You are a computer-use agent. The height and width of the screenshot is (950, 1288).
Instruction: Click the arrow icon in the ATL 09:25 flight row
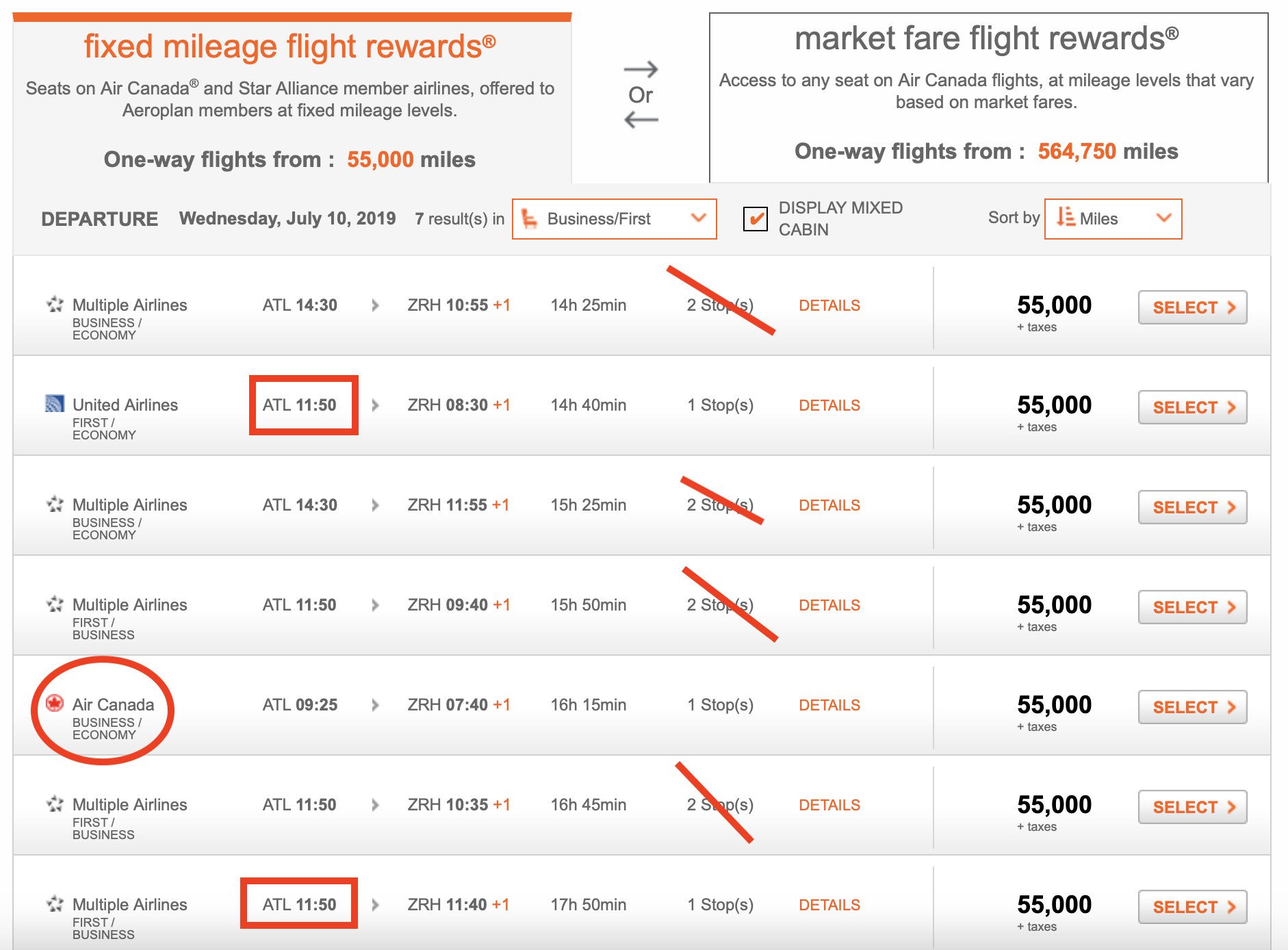coord(375,705)
